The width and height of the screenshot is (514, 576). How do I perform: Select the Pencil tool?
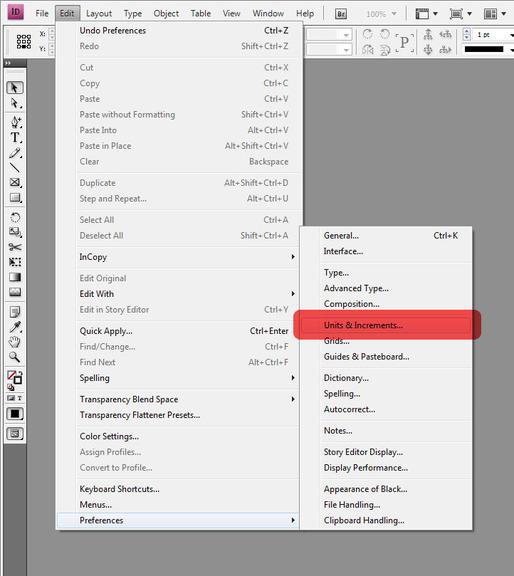click(x=15, y=153)
